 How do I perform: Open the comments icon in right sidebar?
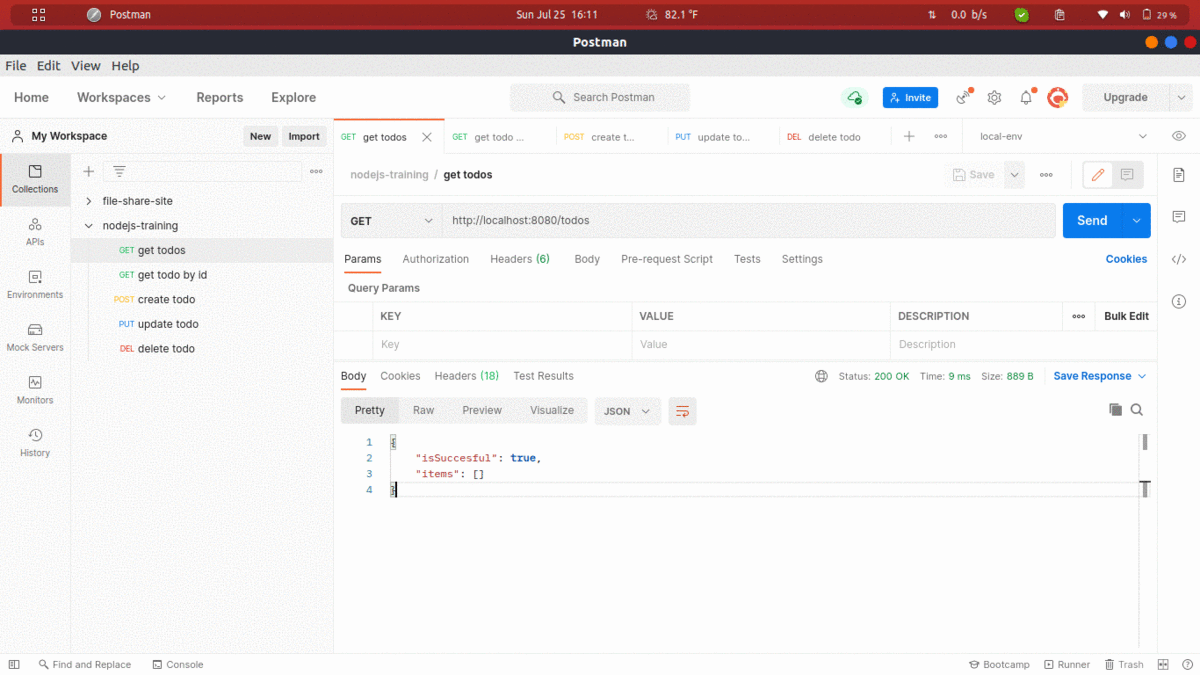tap(1179, 217)
